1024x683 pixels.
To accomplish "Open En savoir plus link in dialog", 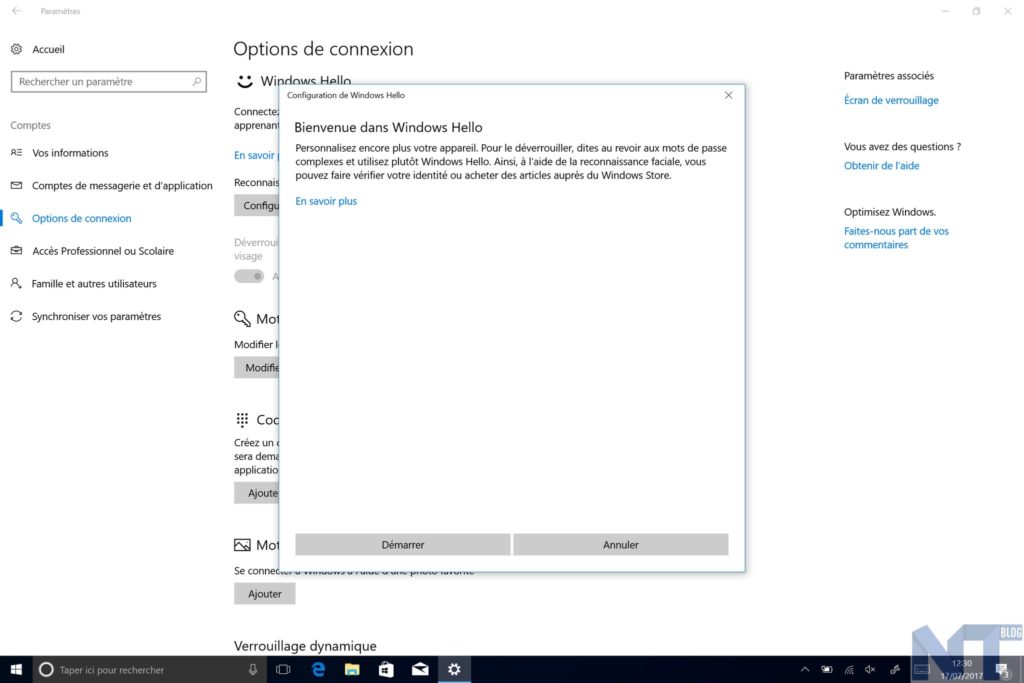I will click(x=326, y=201).
